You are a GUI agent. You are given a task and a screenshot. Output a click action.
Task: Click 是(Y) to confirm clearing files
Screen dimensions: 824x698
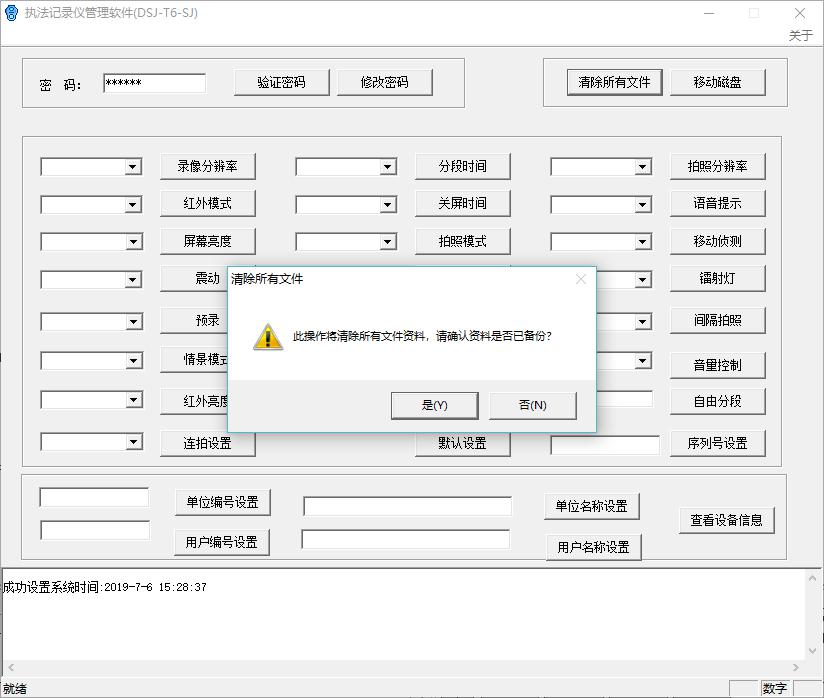coord(434,405)
